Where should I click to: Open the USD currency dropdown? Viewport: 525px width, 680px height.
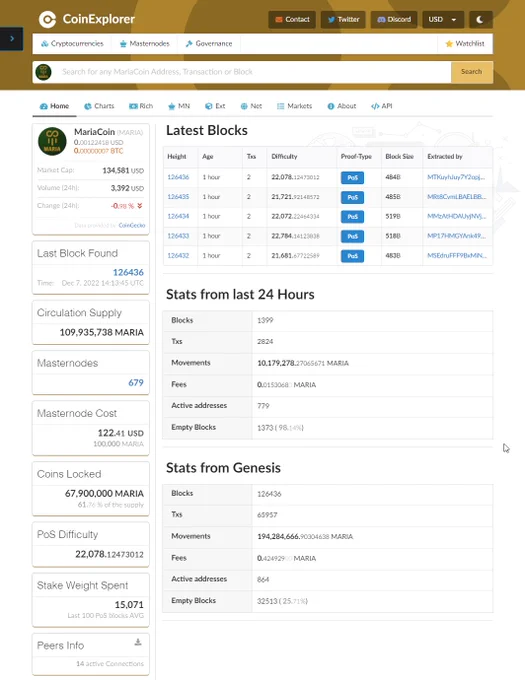[x=443, y=20]
